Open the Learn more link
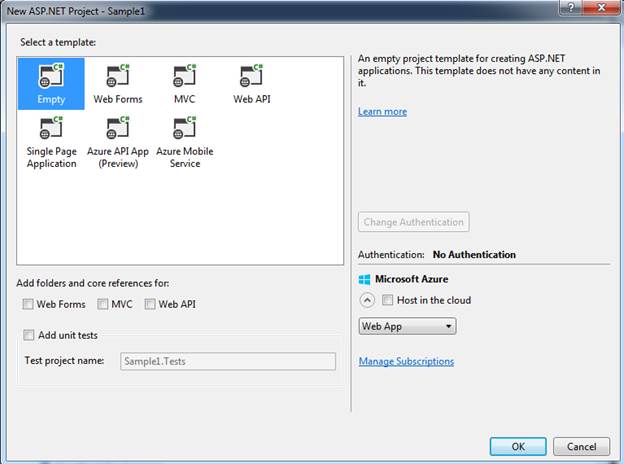624x464 pixels. [382, 112]
